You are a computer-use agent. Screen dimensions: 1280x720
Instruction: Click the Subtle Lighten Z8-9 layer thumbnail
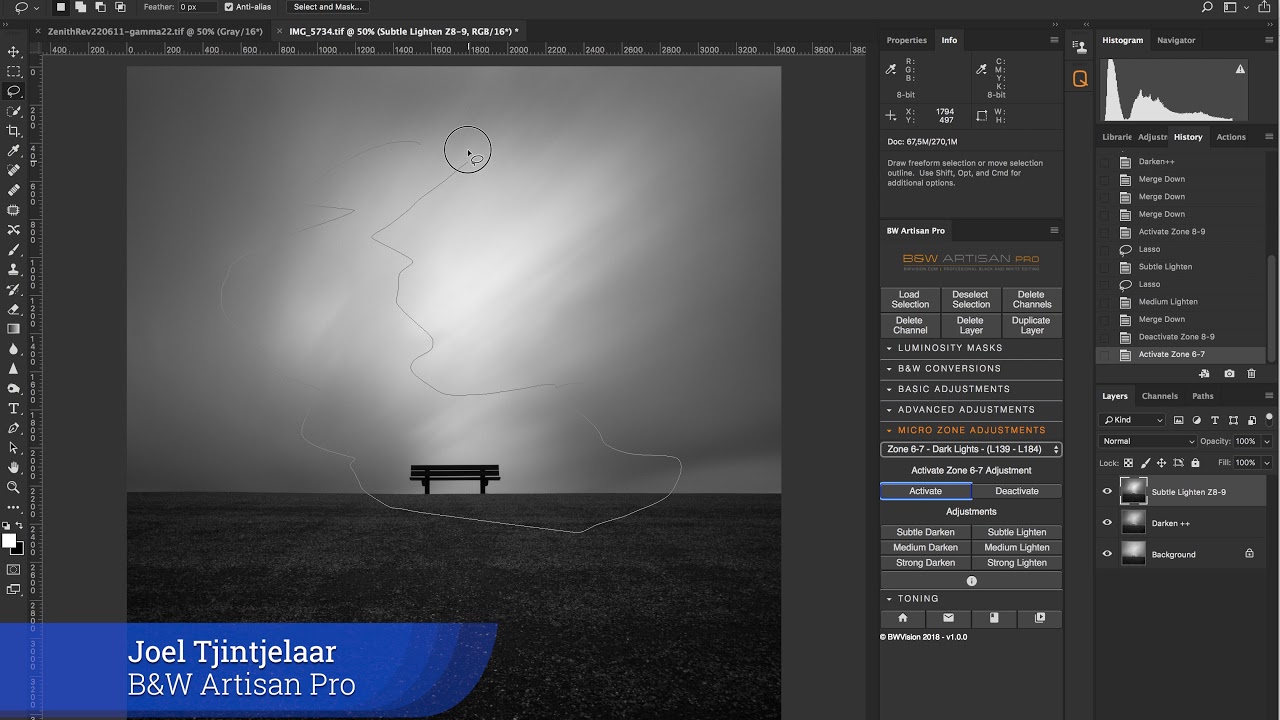(1133, 491)
